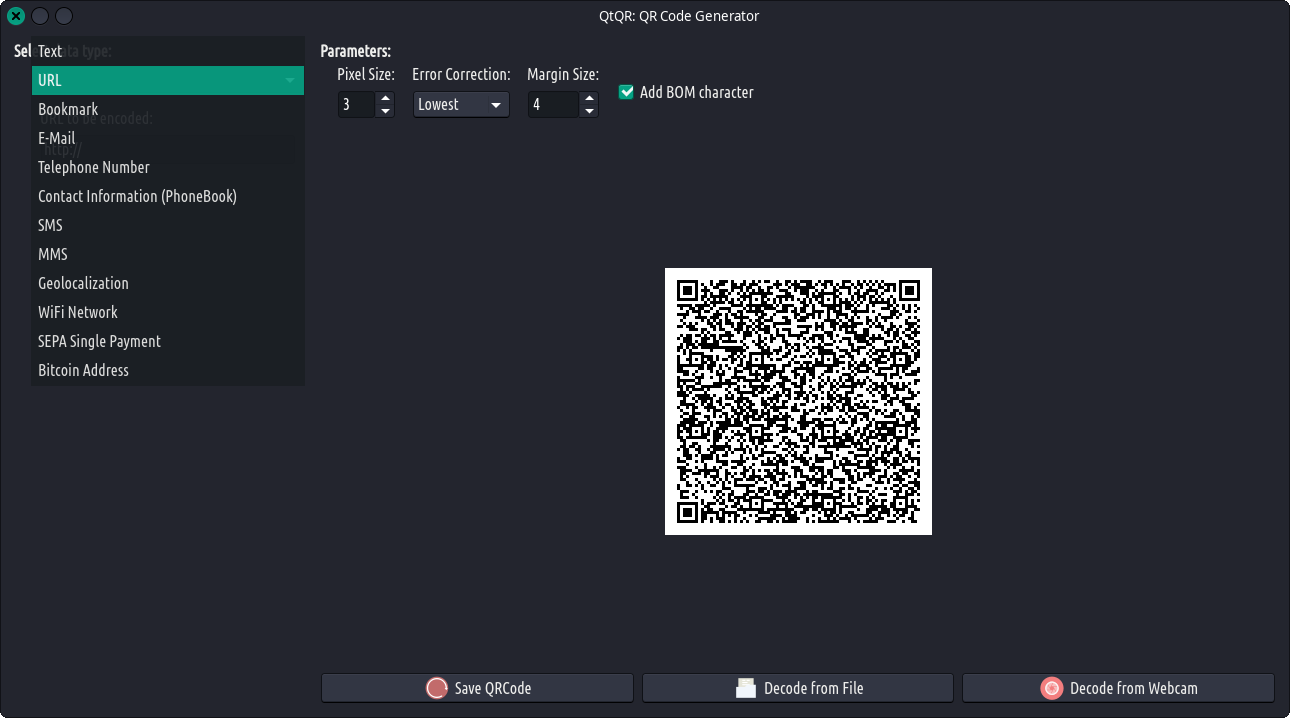
Task: Pick E-Mail from the data type list
Action: [57, 138]
